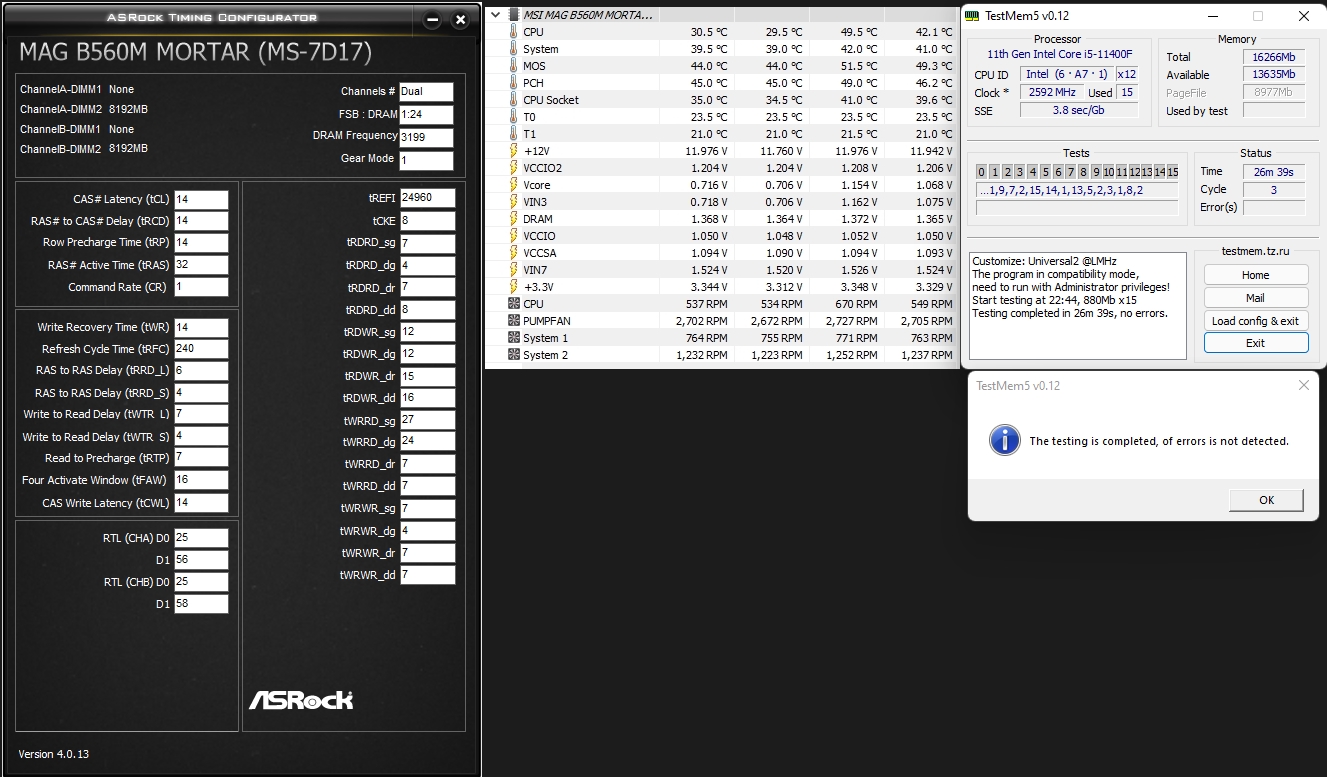1327x777 pixels.
Task: Click the RTL (CHB) D0 field
Action: click(201, 582)
